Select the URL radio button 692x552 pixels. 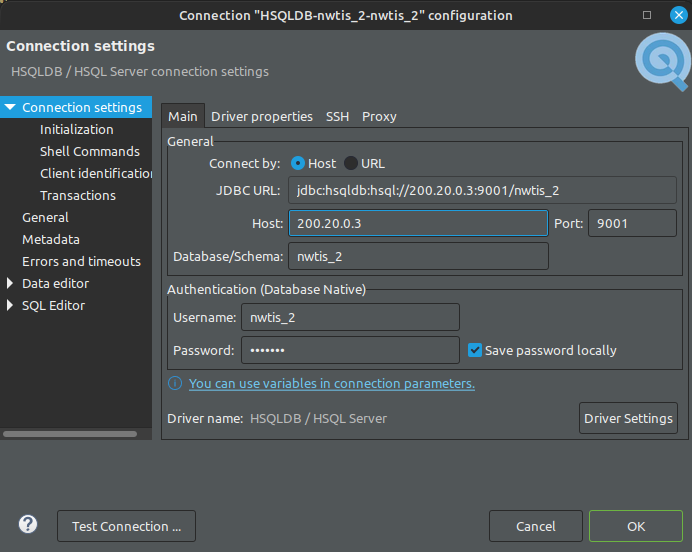[x=351, y=163]
